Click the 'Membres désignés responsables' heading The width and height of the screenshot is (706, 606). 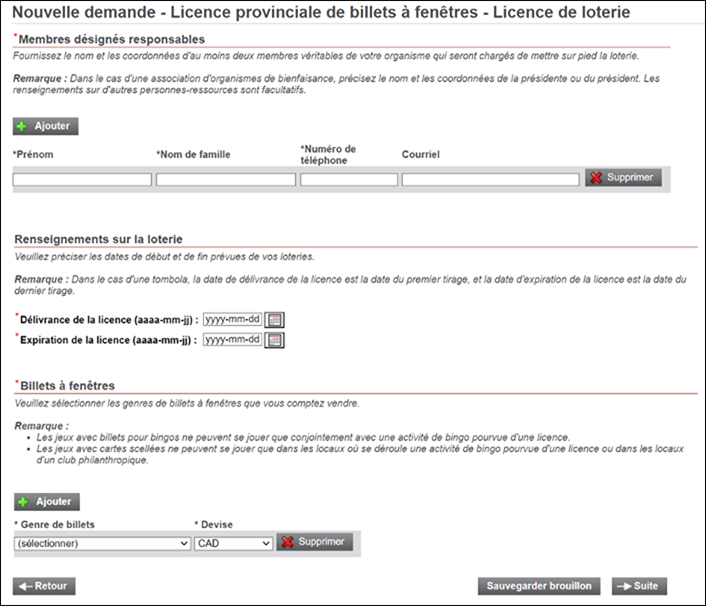click(111, 40)
